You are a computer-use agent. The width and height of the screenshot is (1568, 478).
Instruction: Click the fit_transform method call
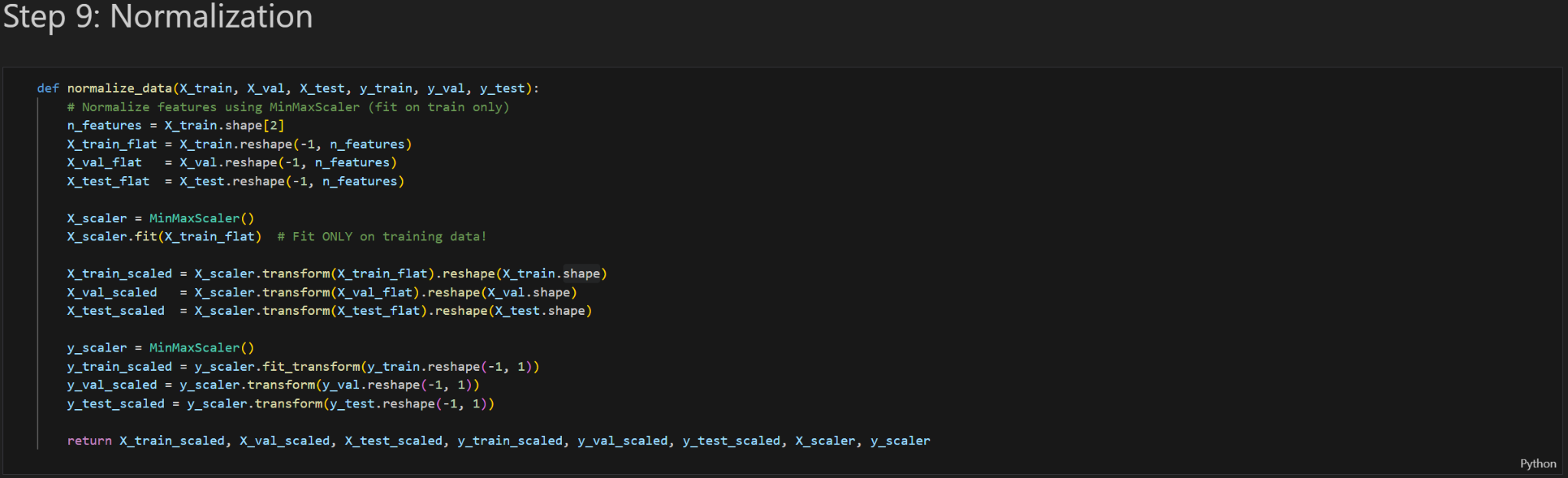click(311, 367)
